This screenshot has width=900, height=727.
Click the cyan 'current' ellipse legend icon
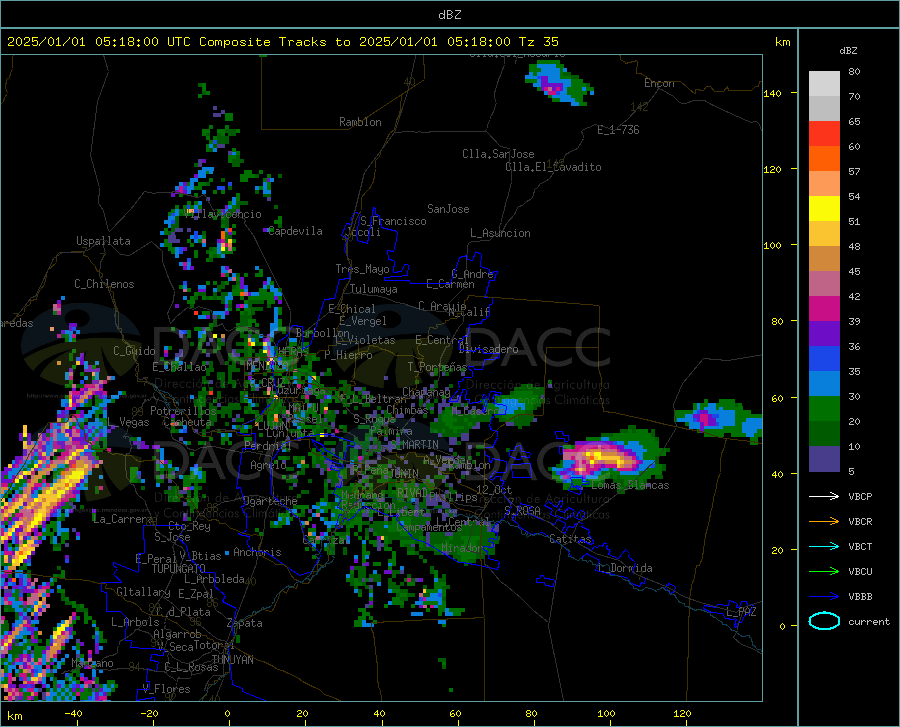824,621
